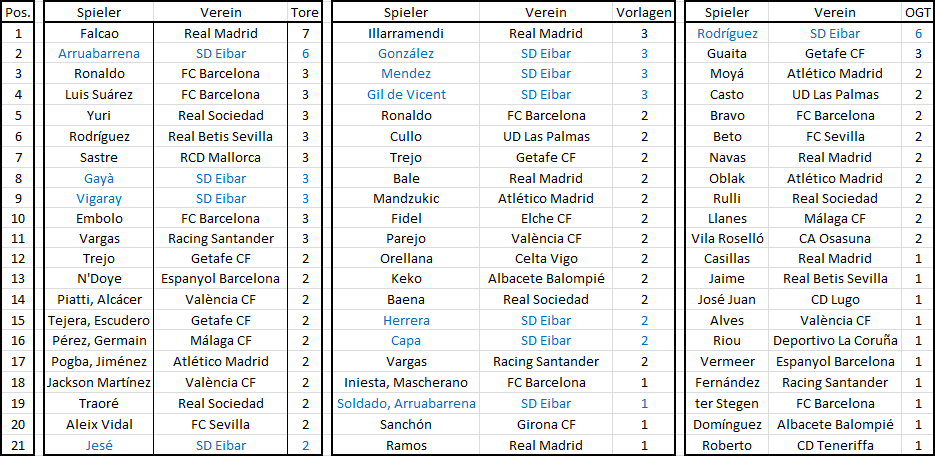Select blue Rodríguez cell in OGT table
Image resolution: width=935 pixels, height=456 pixels.
click(727, 33)
